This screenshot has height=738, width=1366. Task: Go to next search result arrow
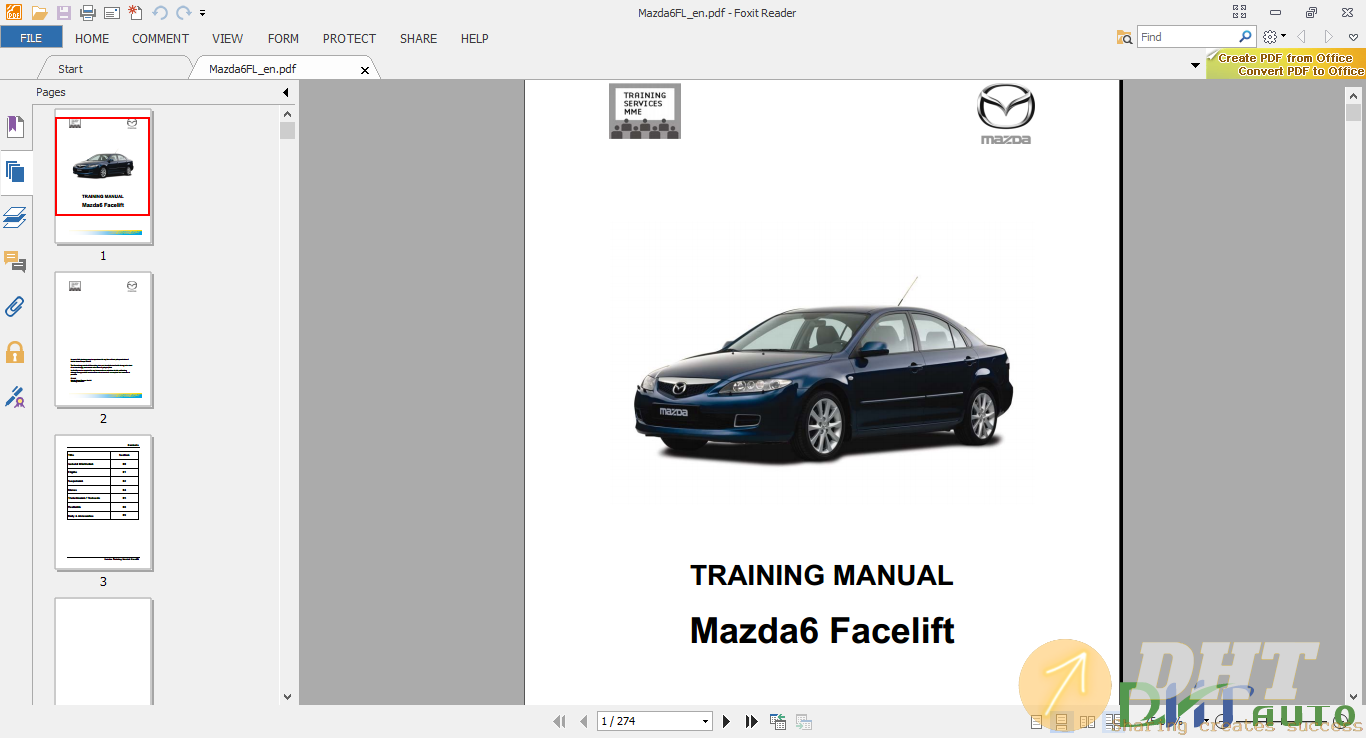[1328, 37]
